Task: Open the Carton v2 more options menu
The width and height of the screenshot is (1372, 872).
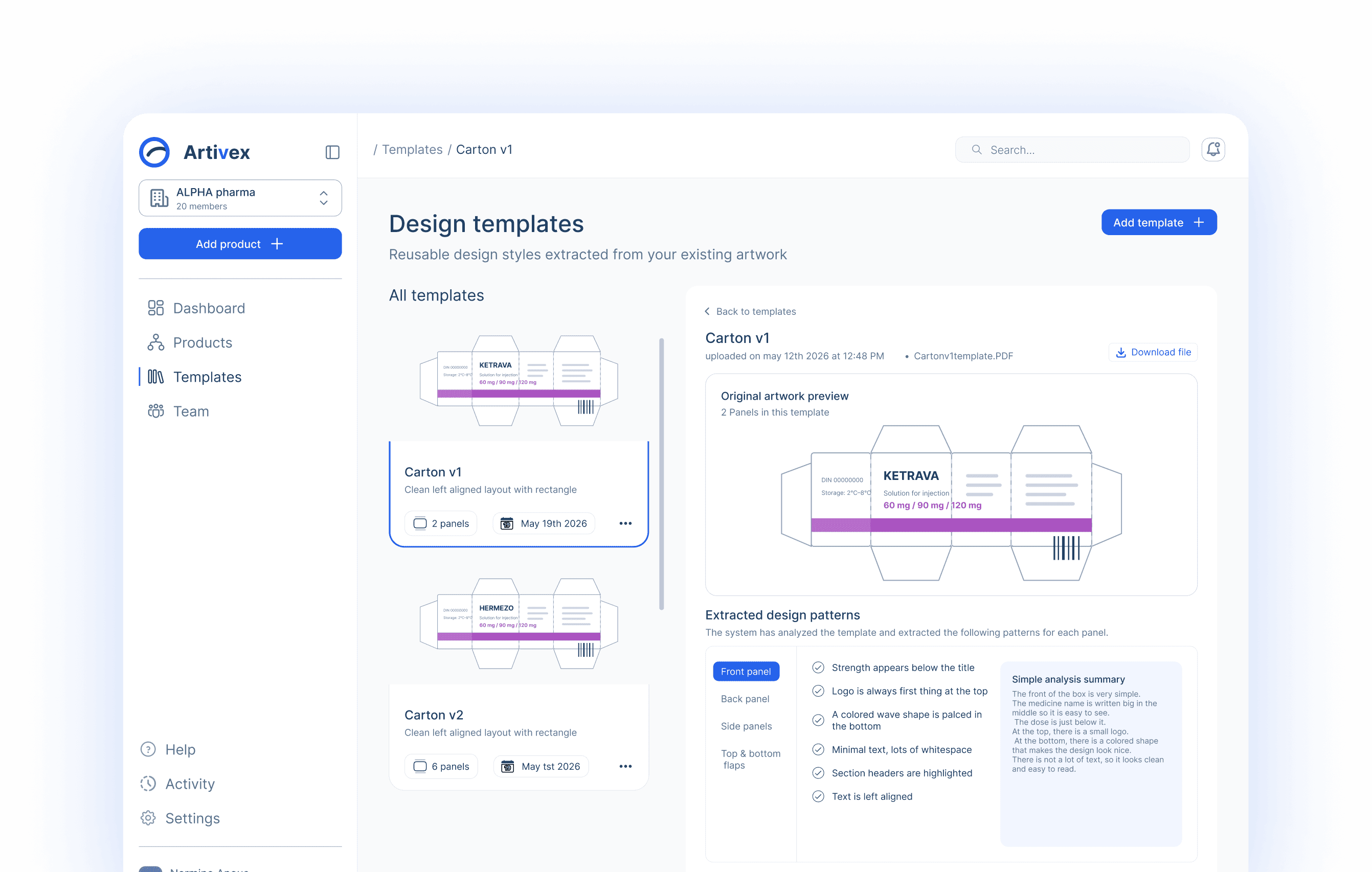Action: coord(625,767)
